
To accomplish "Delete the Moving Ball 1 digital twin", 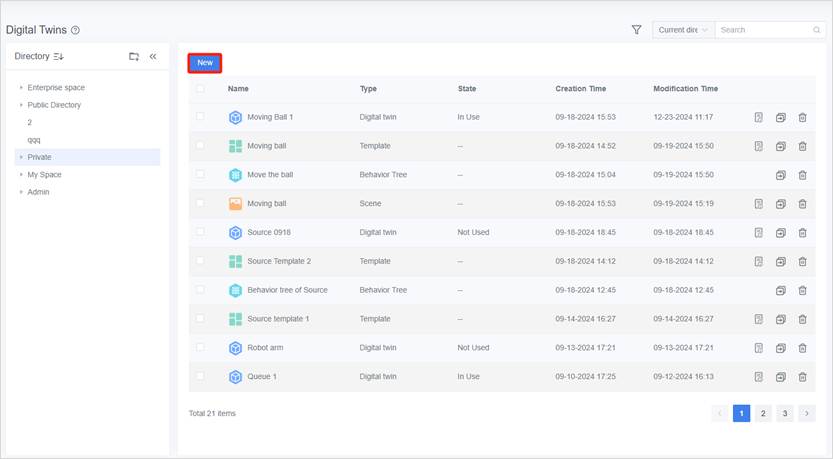I will (x=802, y=117).
